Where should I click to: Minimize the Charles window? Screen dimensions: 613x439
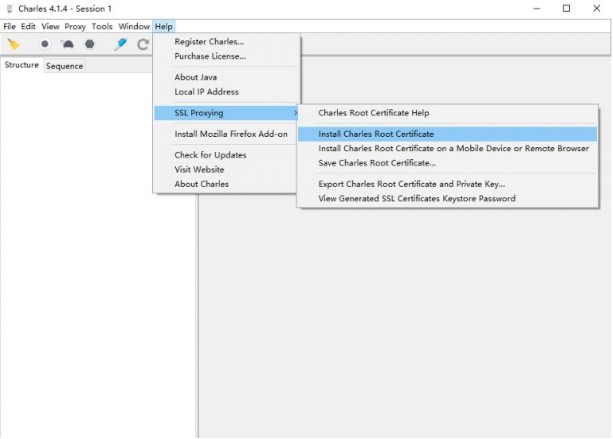coord(536,8)
